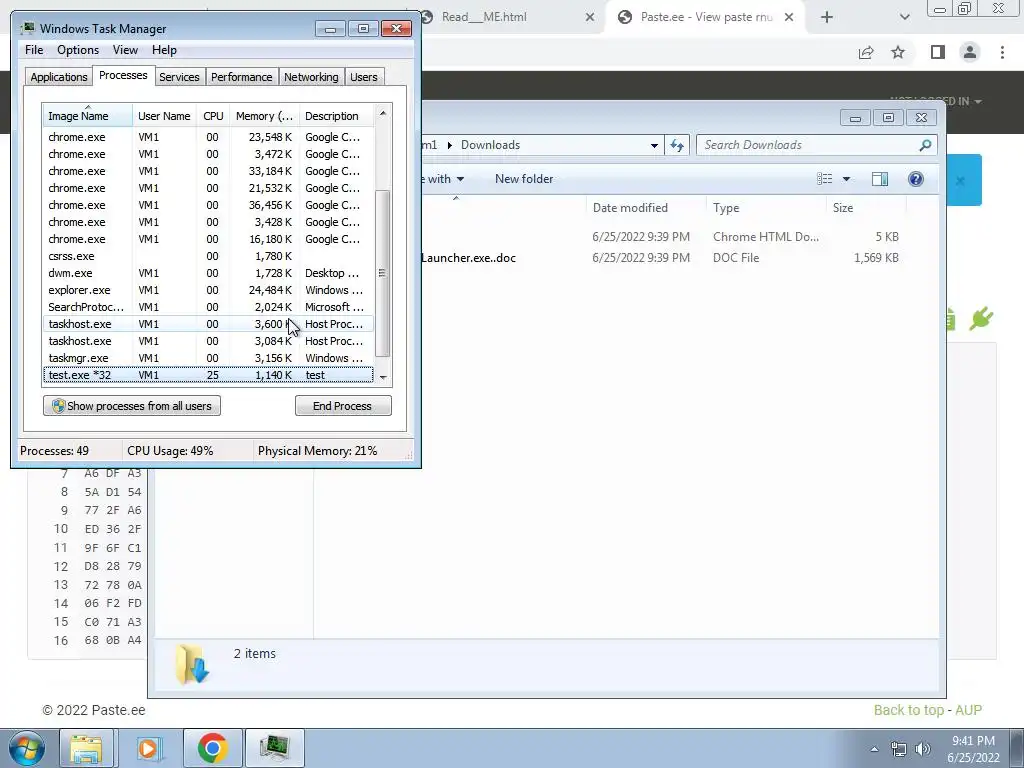This screenshot has height=768, width=1024.
Task: Click the Explorer change view icon
Action: pos(825,179)
